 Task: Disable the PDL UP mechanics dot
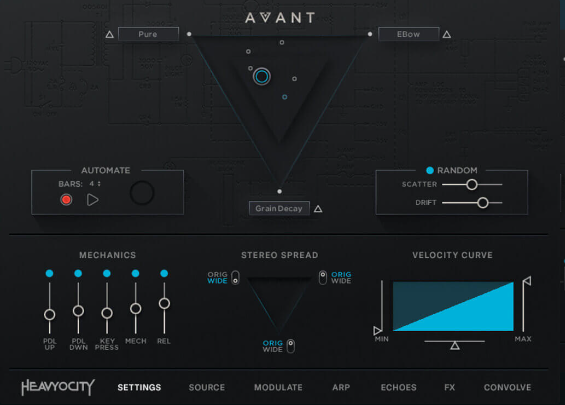pos(49,273)
